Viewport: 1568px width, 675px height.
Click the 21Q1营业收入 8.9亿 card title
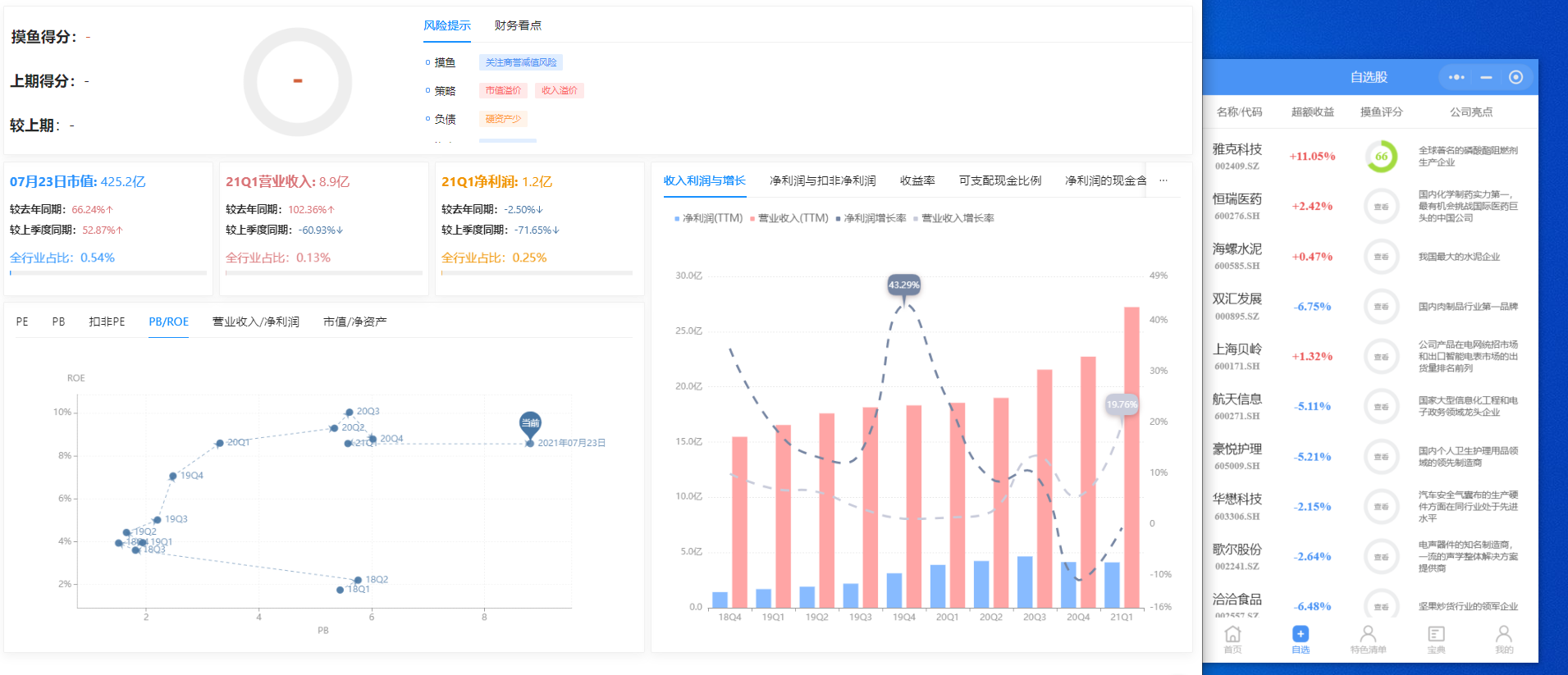coord(288,181)
